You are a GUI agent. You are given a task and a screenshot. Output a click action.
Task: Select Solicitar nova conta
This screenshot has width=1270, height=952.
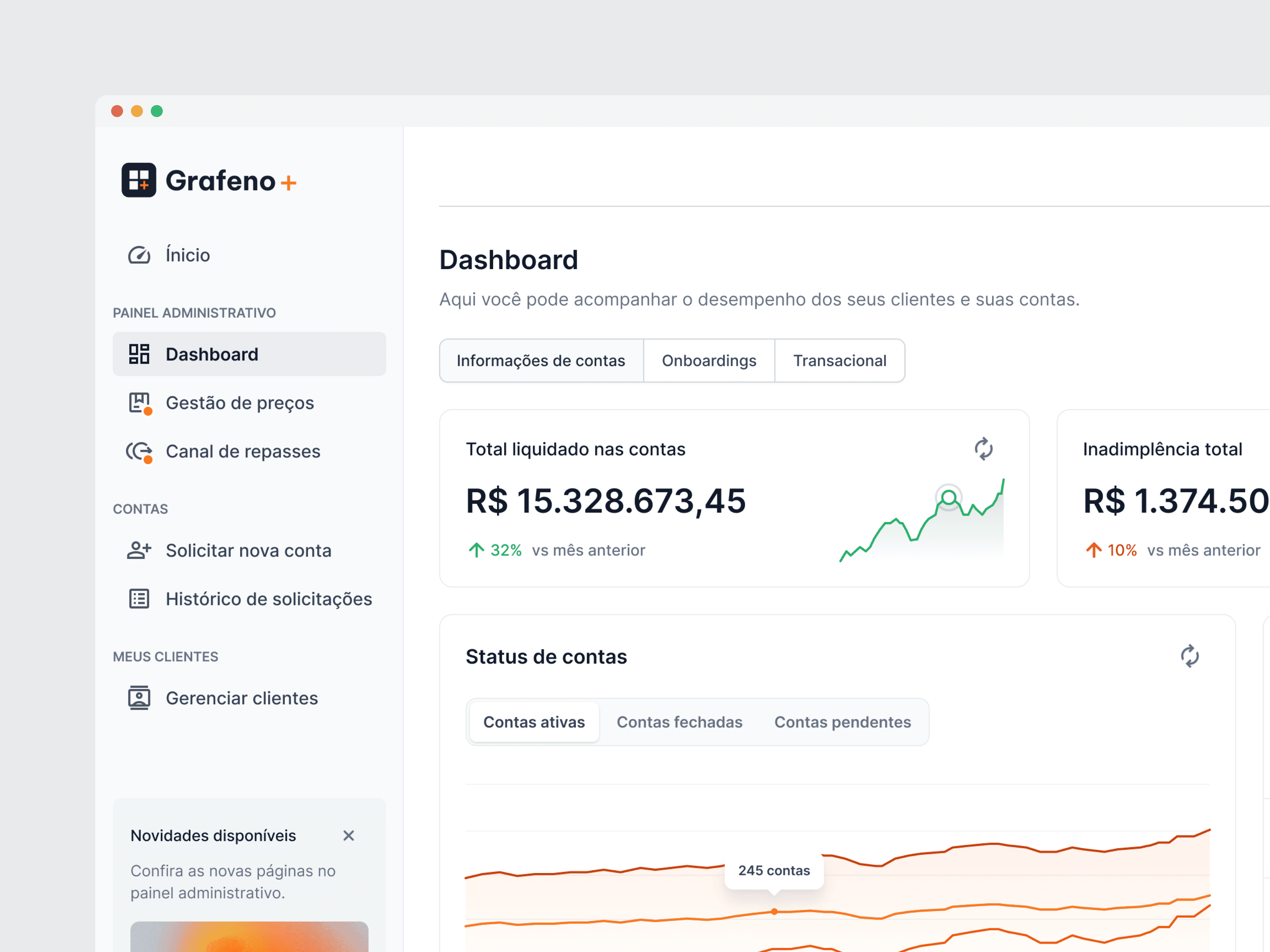[249, 550]
